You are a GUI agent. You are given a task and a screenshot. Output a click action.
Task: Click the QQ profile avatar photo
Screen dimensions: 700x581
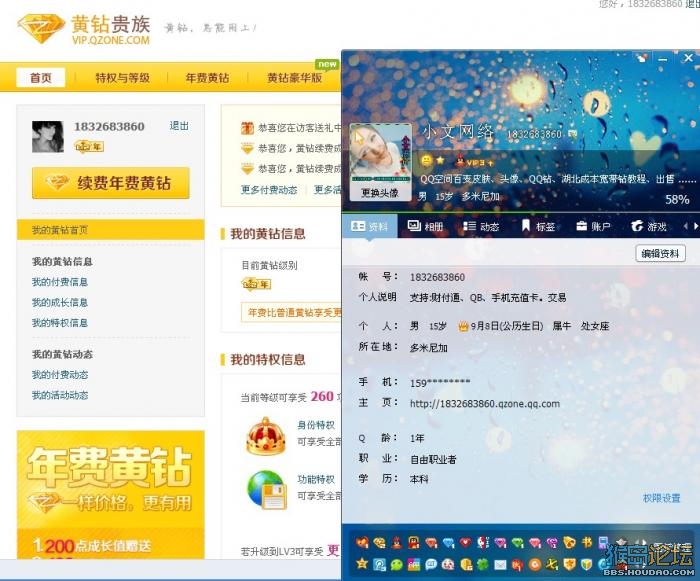[380, 154]
